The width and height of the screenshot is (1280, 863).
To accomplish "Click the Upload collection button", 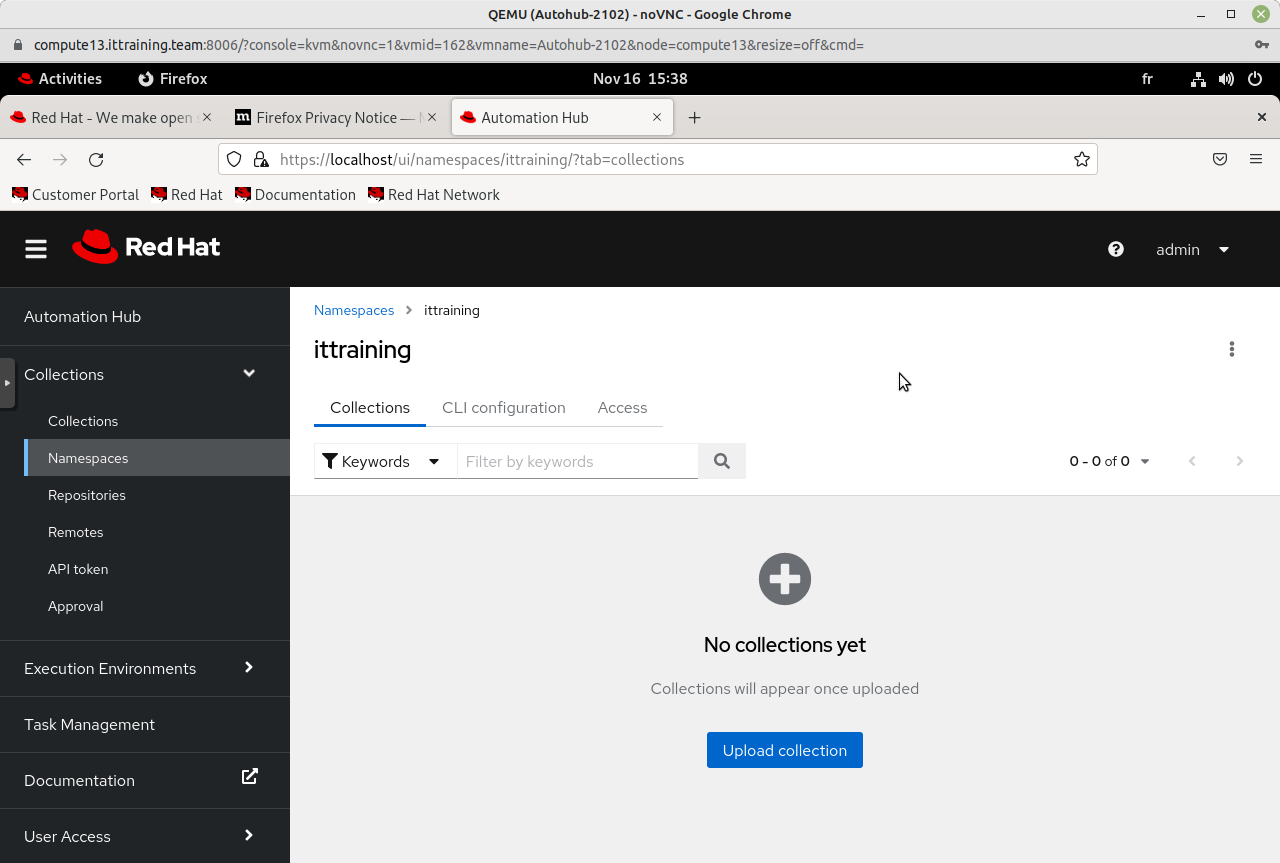I will tap(785, 750).
